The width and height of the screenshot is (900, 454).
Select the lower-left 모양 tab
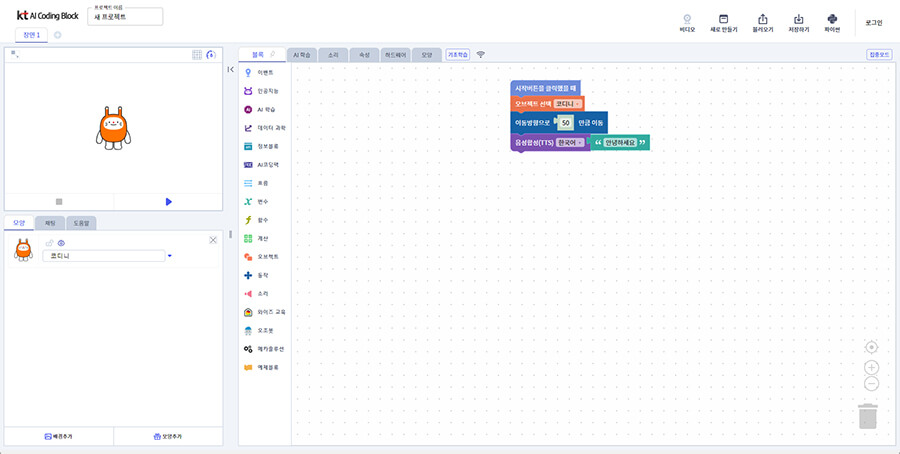point(19,223)
